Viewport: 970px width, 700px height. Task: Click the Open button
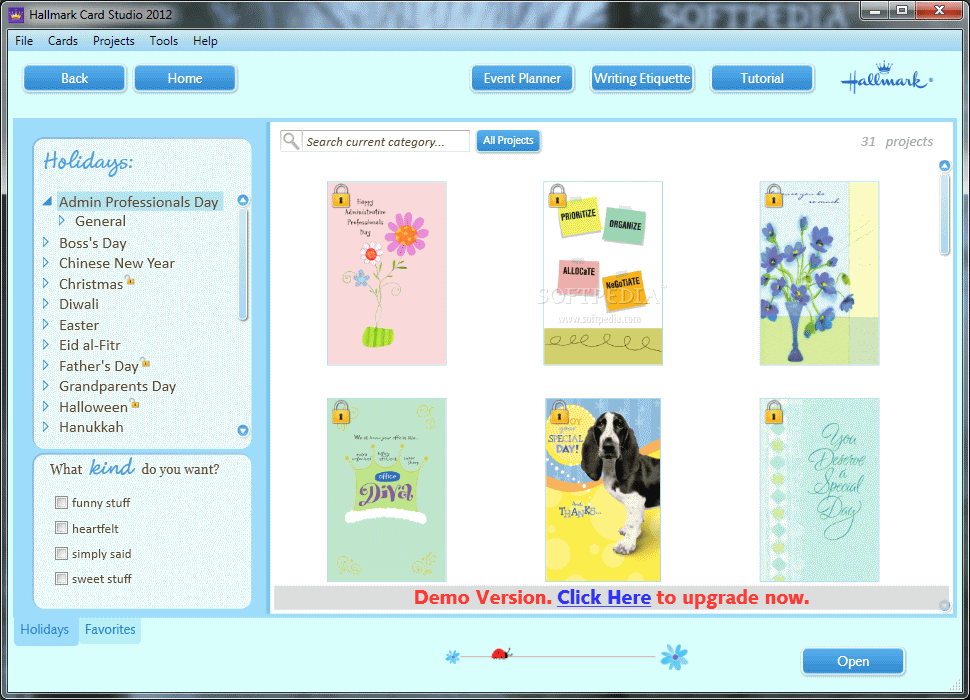point(853,661)
